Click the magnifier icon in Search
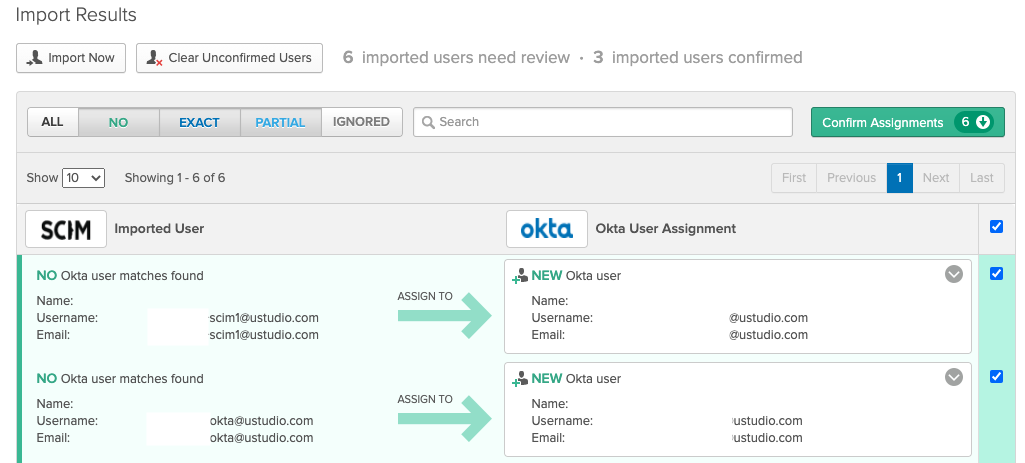This screenshot has height=463, width=1025. coord(428,122)
